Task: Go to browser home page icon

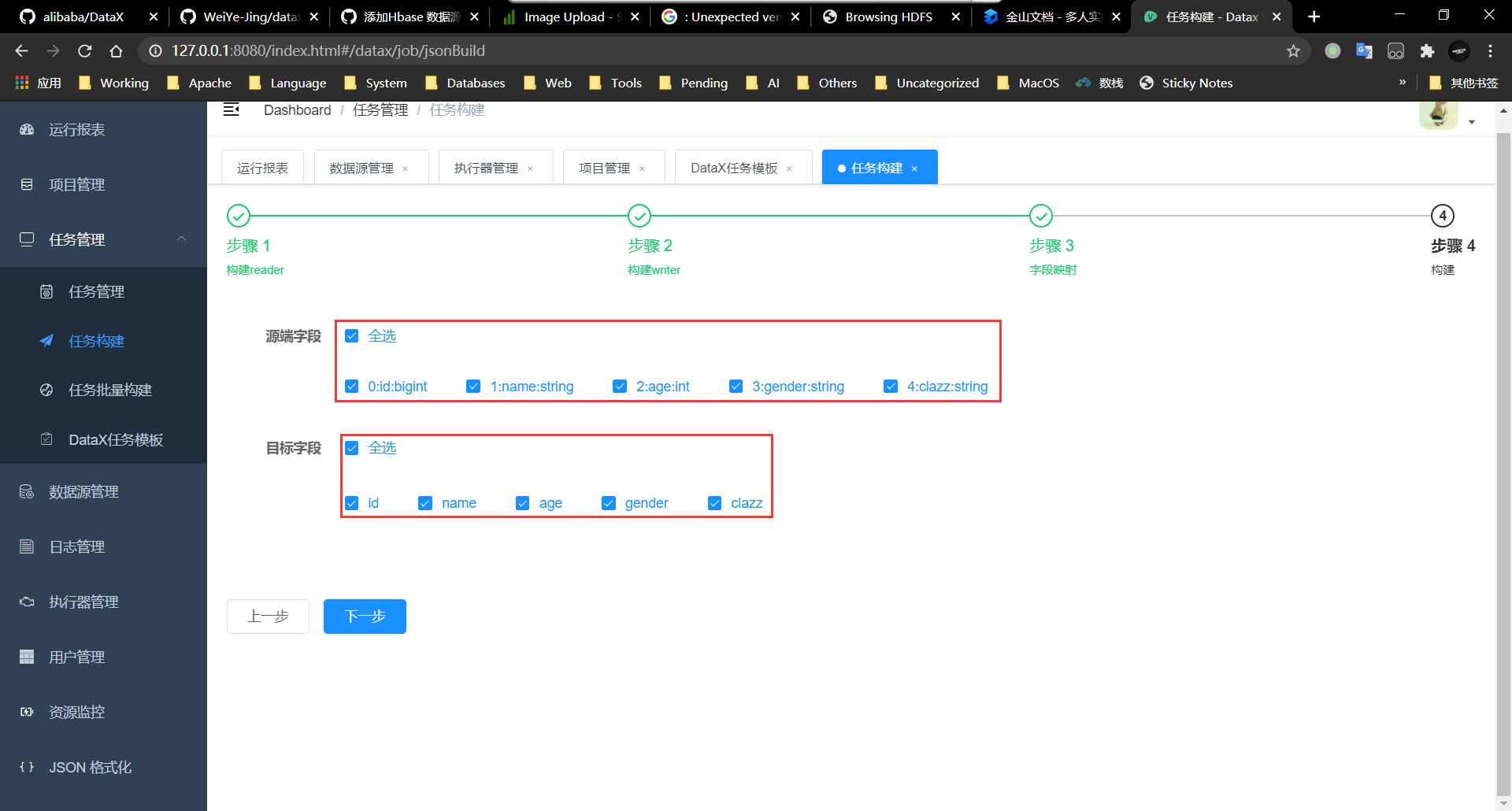Action: pyautogui.click(x=116, y=51)
